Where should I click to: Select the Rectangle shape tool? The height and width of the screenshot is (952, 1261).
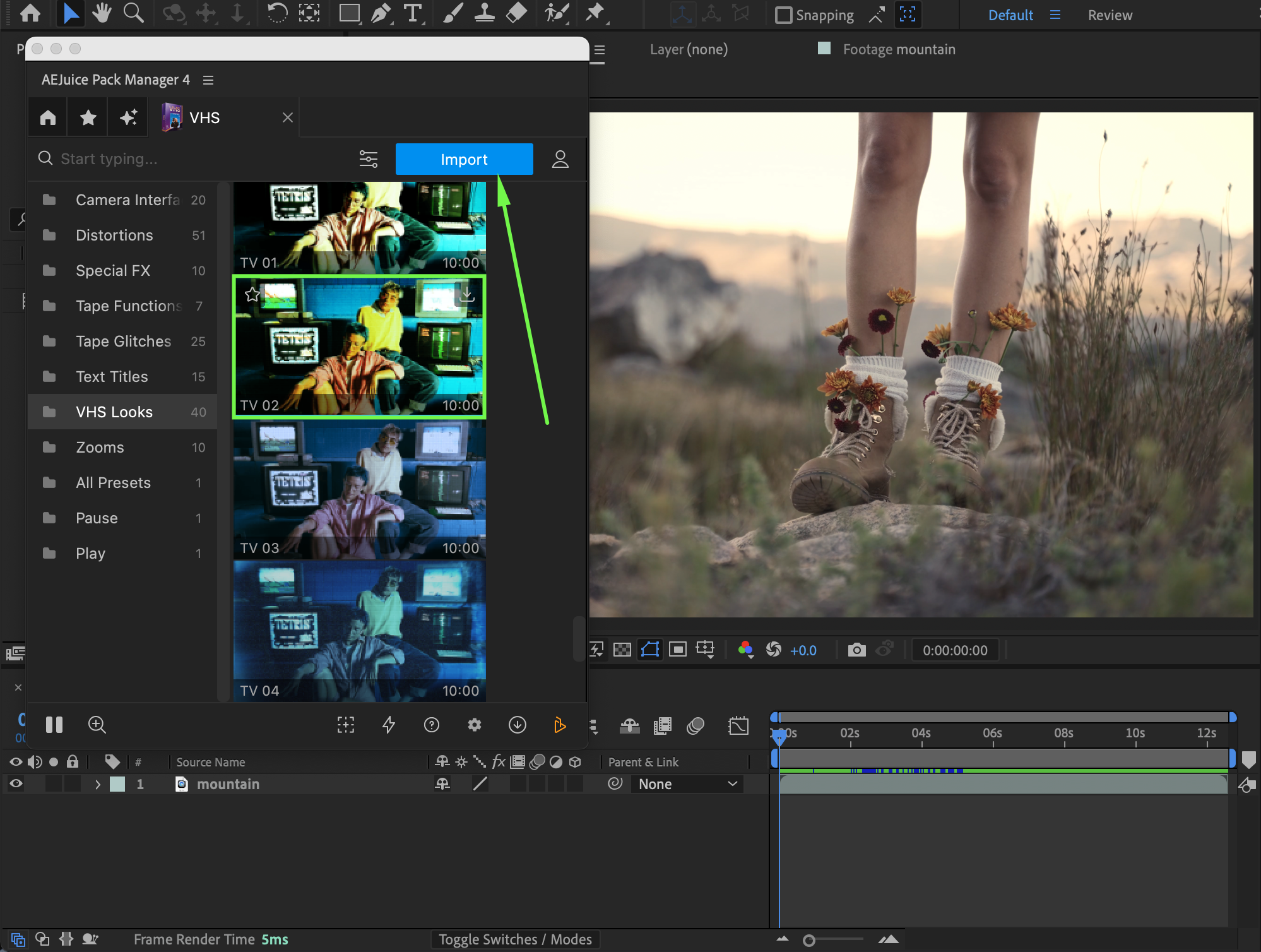(349, 13)
